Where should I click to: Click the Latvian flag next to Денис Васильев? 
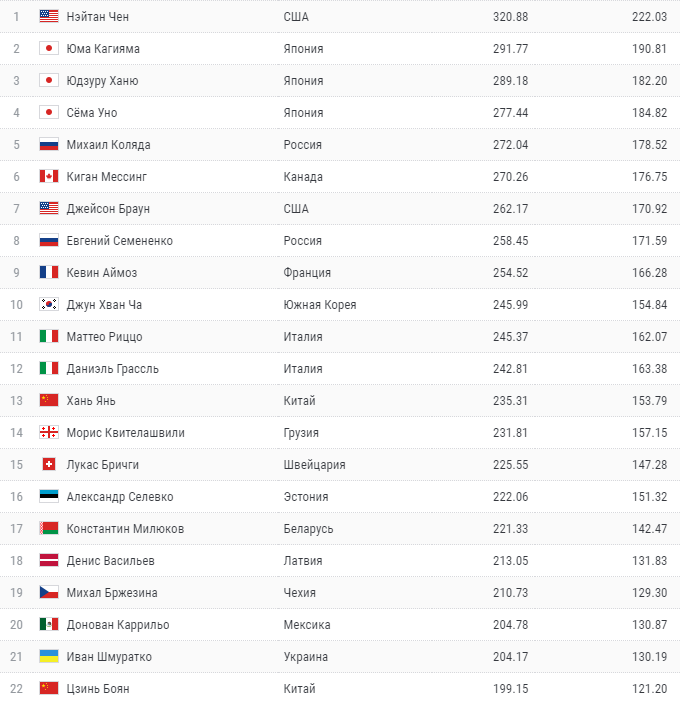coord(49,561)
